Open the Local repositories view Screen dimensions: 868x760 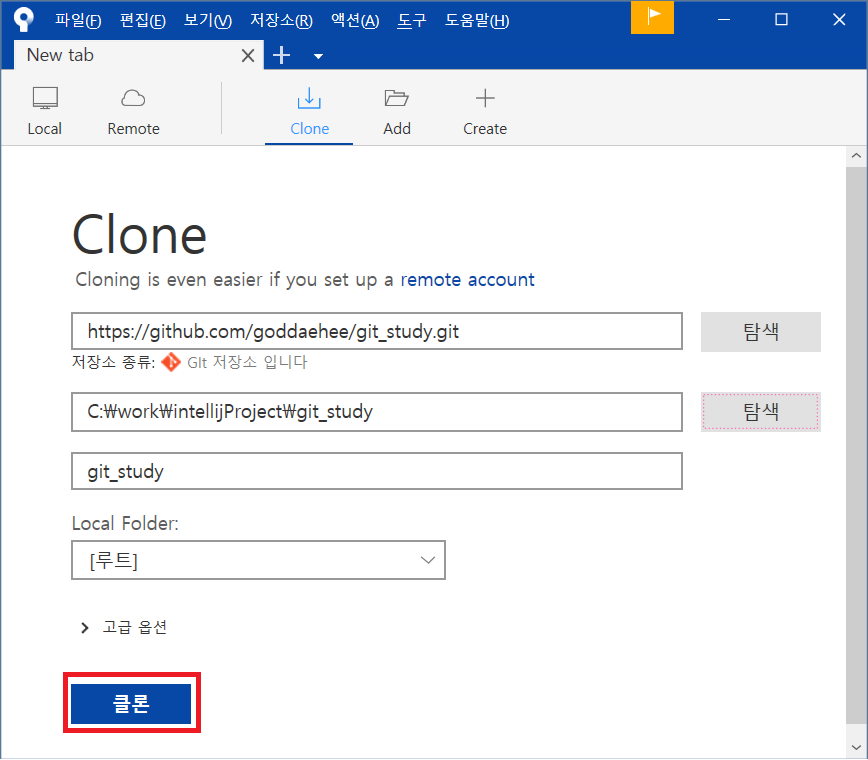click(x=44, y=111)
